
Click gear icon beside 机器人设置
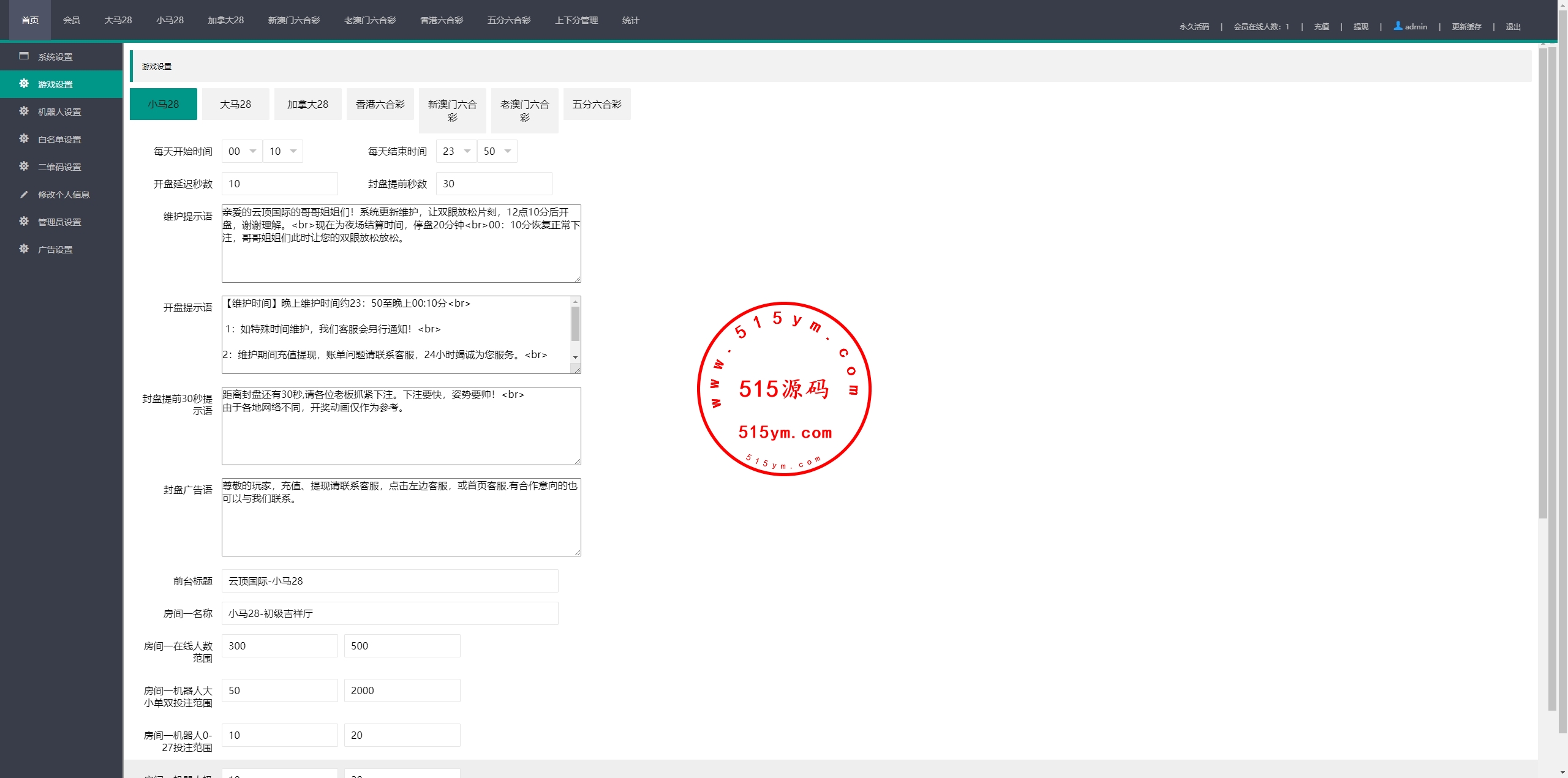[x=24, y=111]
